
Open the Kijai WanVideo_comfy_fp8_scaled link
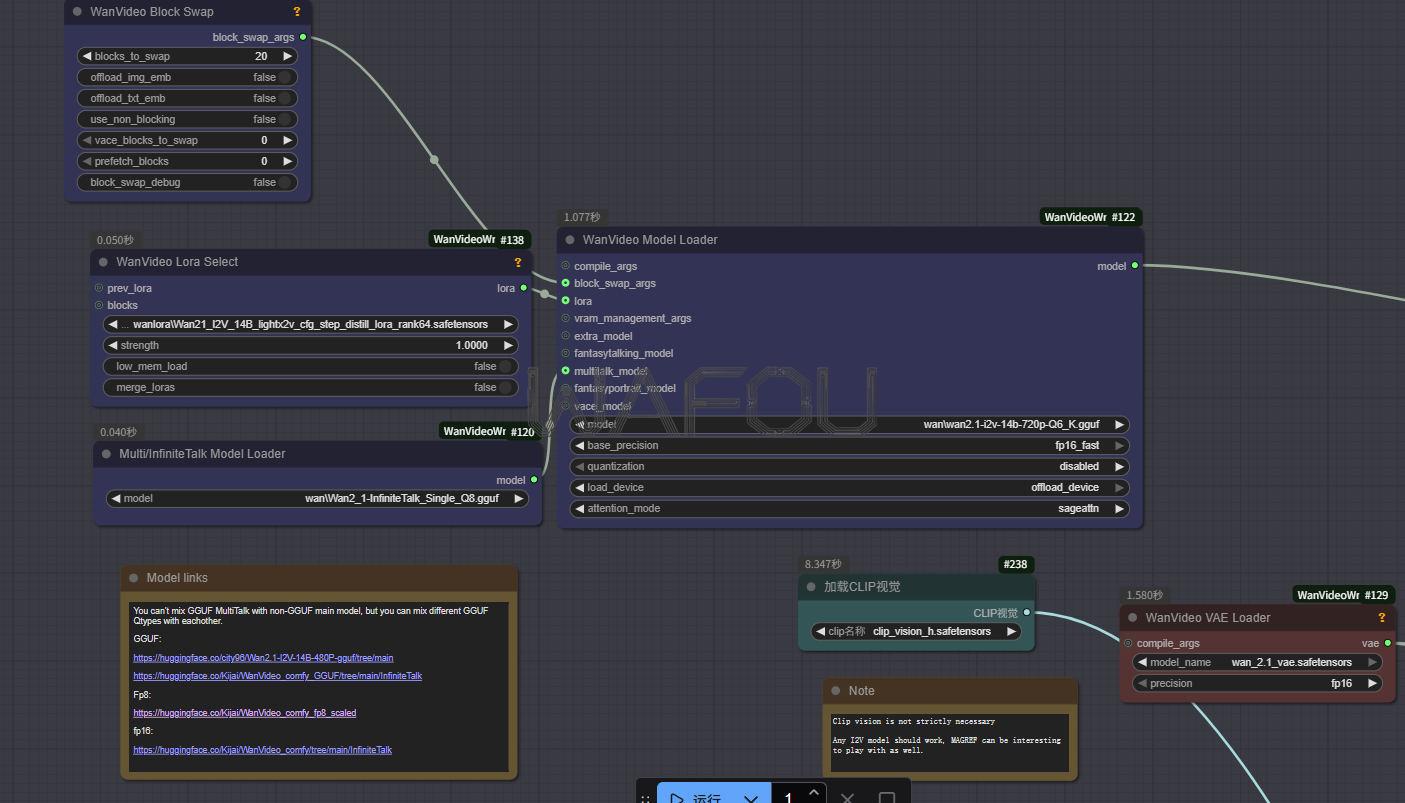click(x=244, y=713)
